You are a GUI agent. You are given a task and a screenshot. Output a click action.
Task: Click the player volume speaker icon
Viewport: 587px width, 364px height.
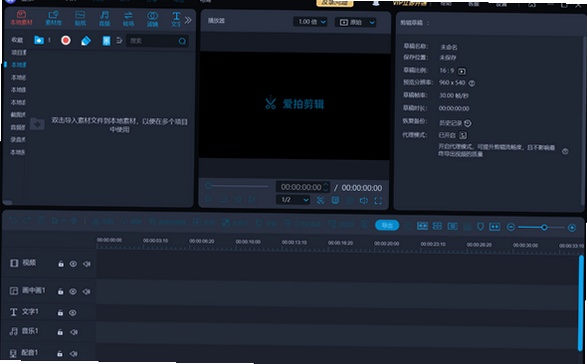(x=364, y=201)
